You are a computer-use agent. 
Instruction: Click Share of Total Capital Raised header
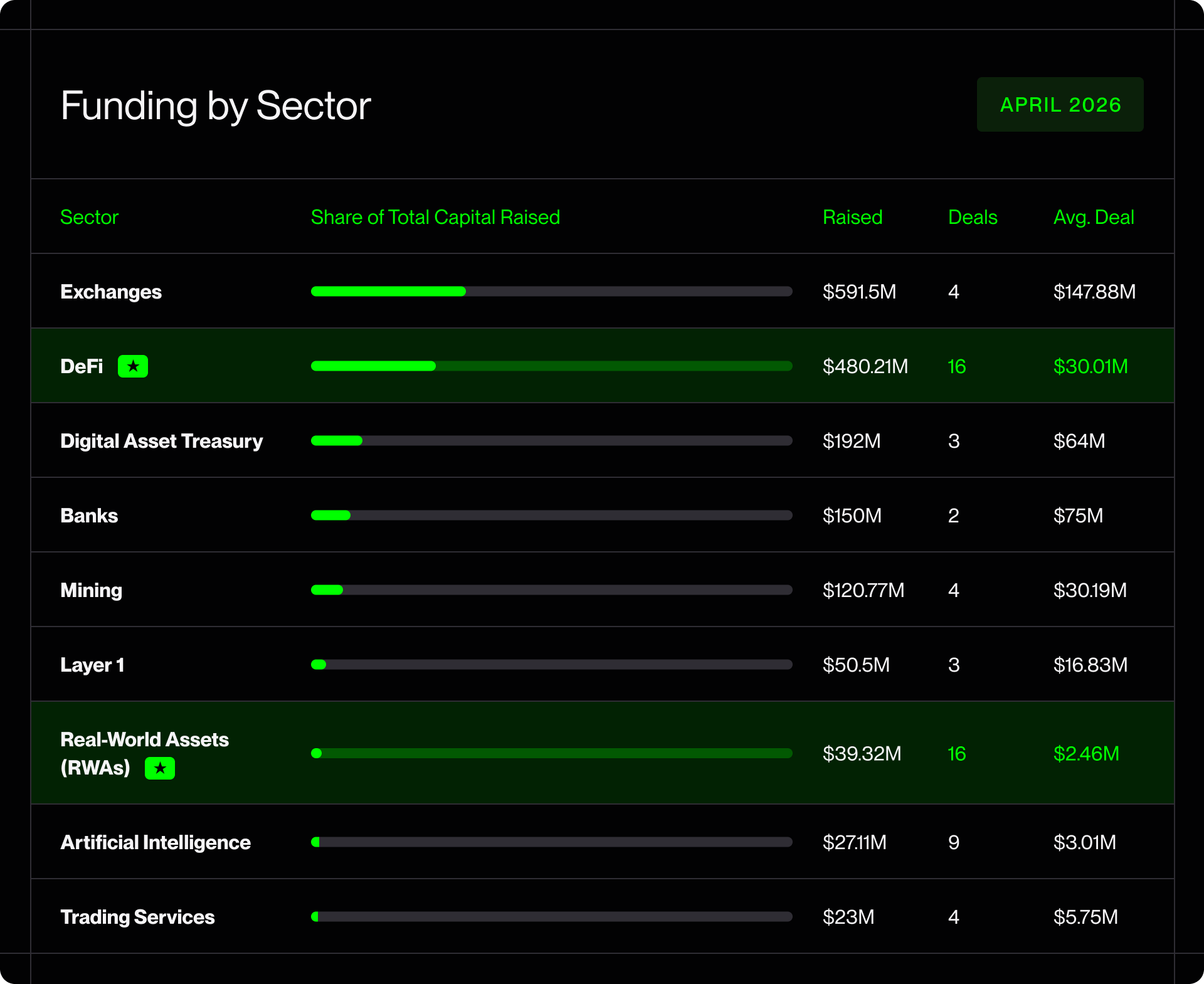(435, 217)
